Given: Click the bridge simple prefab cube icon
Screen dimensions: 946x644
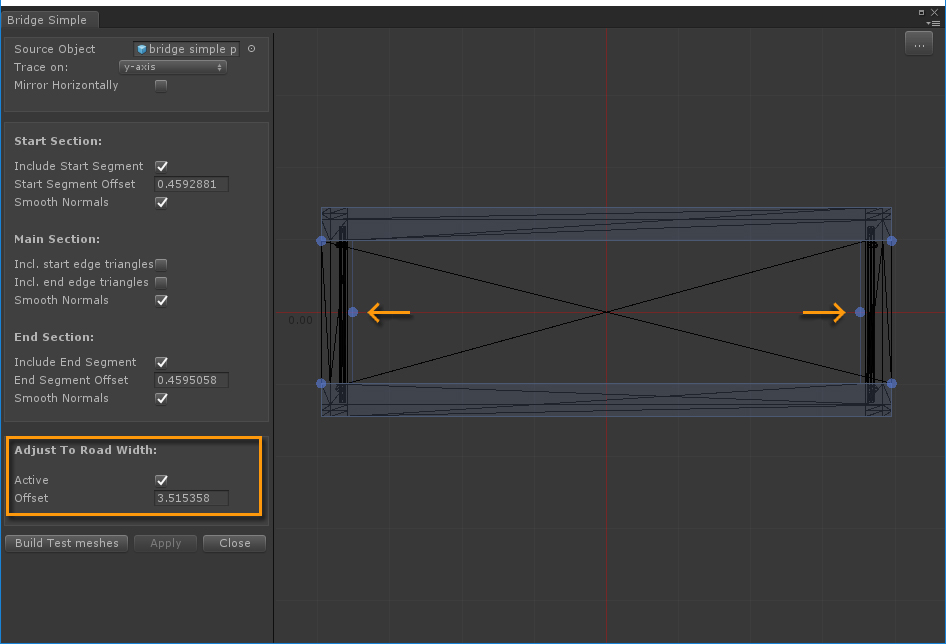Looking at the screenshot, I should point(142,49).
